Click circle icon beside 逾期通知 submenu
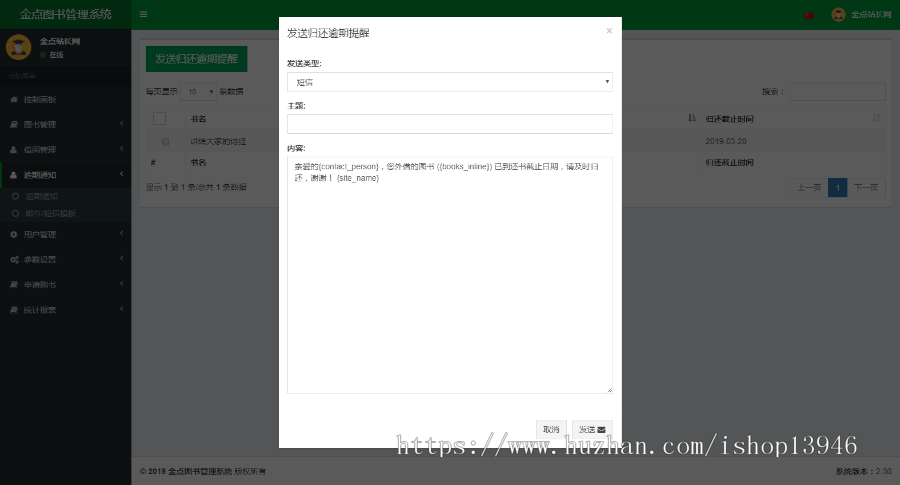This screenshot has width=900, height=485. point(15,196)
